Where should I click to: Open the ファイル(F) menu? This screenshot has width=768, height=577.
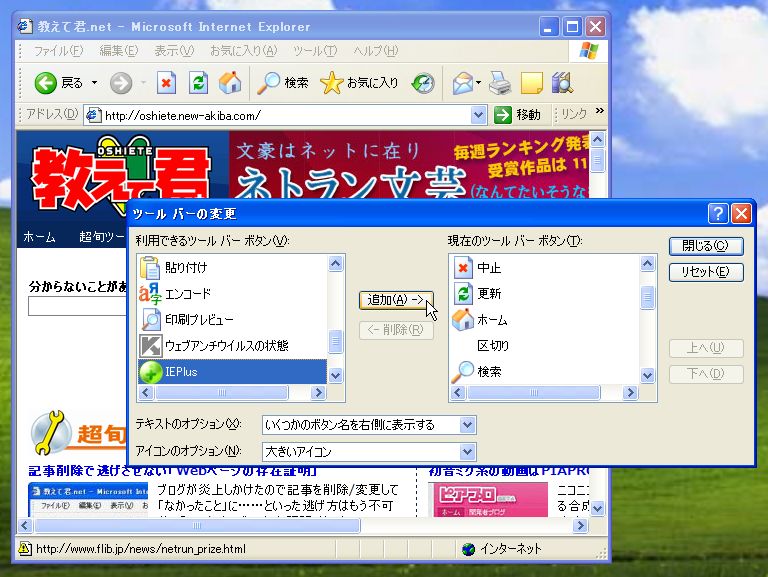point(58,51)
